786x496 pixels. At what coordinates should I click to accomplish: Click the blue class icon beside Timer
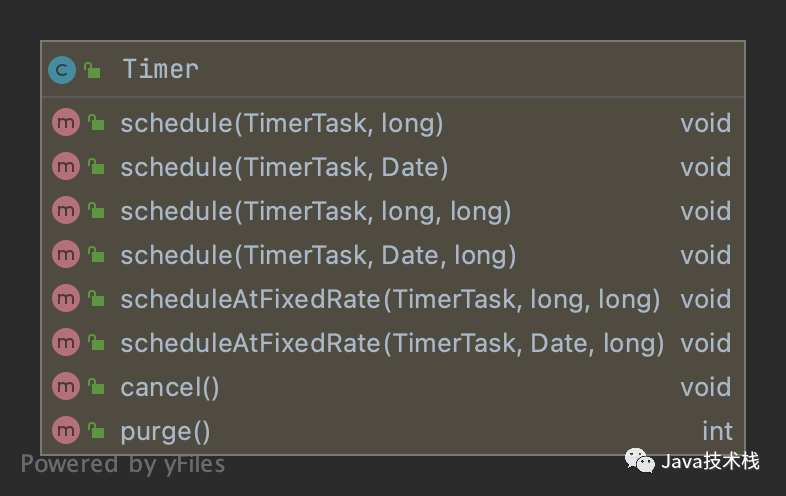(x=62, y=70)
